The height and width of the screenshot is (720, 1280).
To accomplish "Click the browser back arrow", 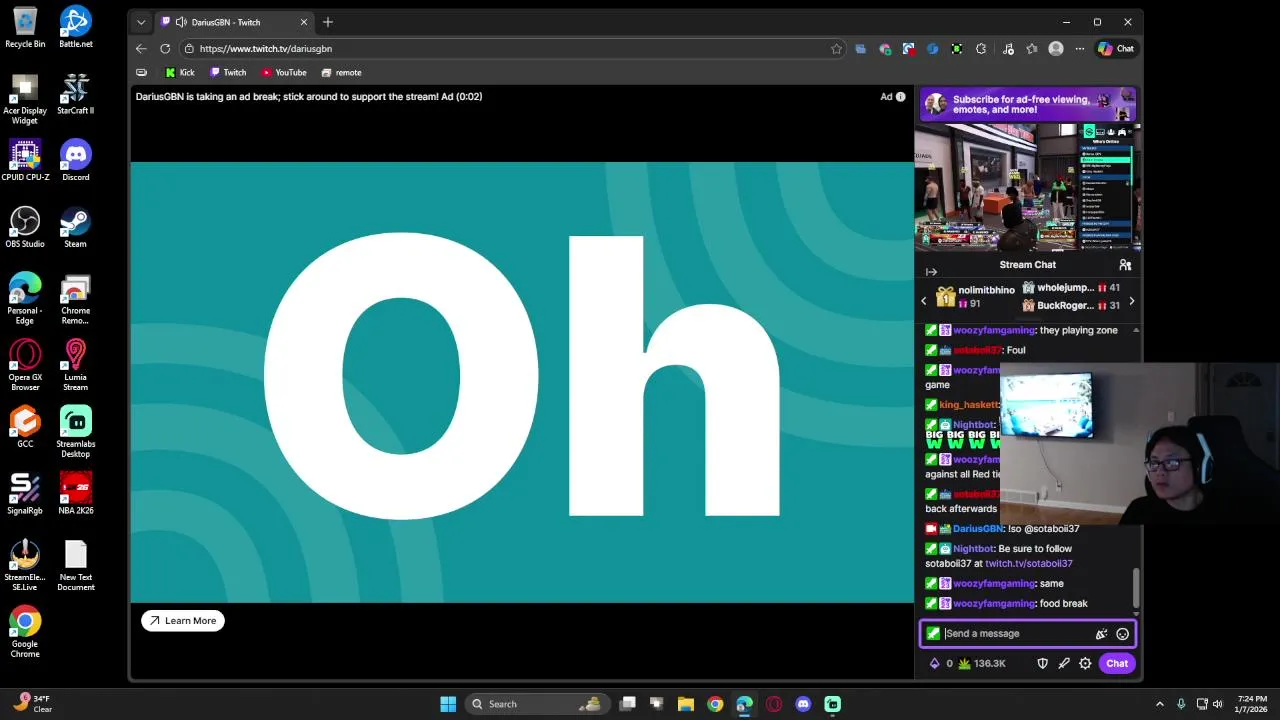I will pos(141,48).
